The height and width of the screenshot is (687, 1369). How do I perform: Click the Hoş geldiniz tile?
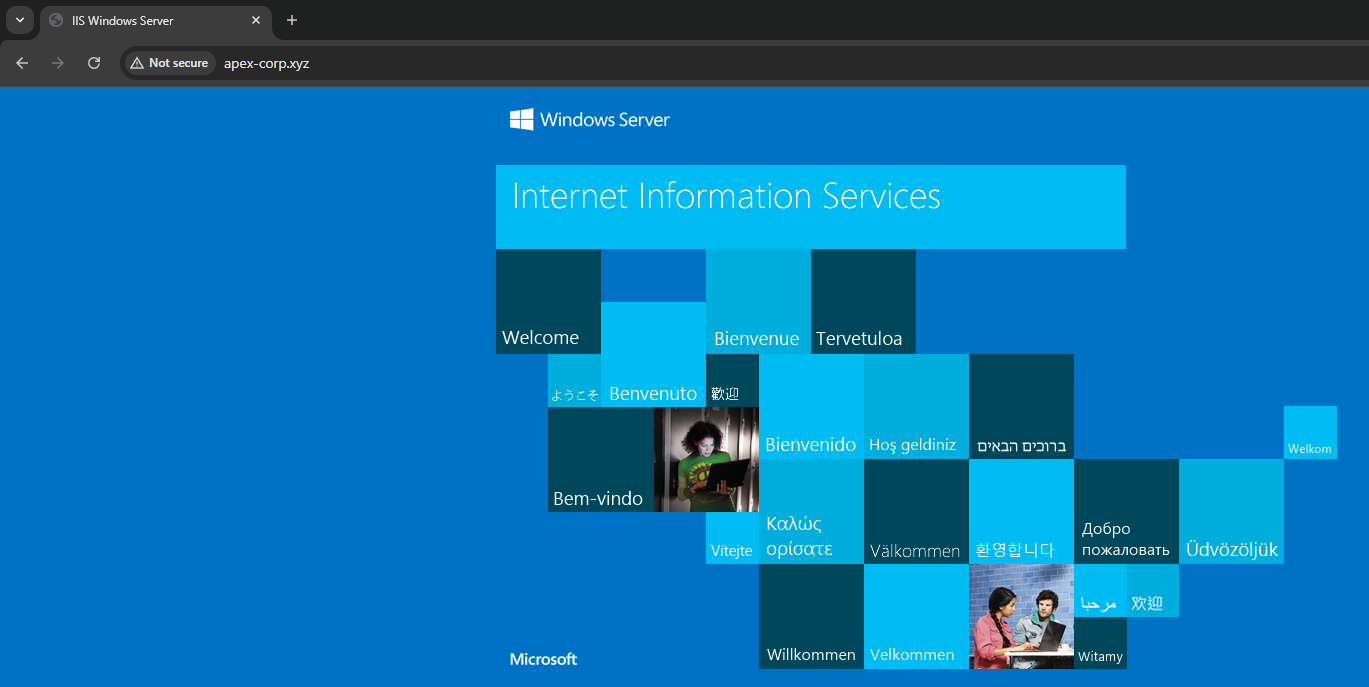click(916, 406)
